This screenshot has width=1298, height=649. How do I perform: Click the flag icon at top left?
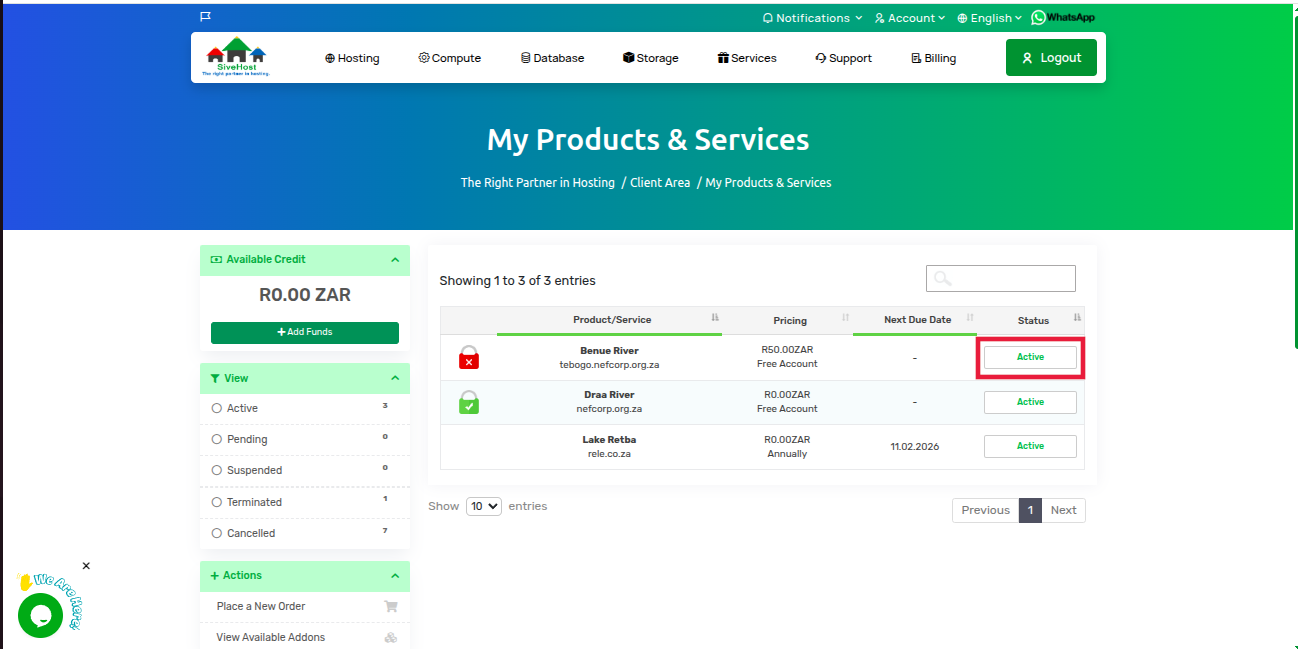(205, 17)
